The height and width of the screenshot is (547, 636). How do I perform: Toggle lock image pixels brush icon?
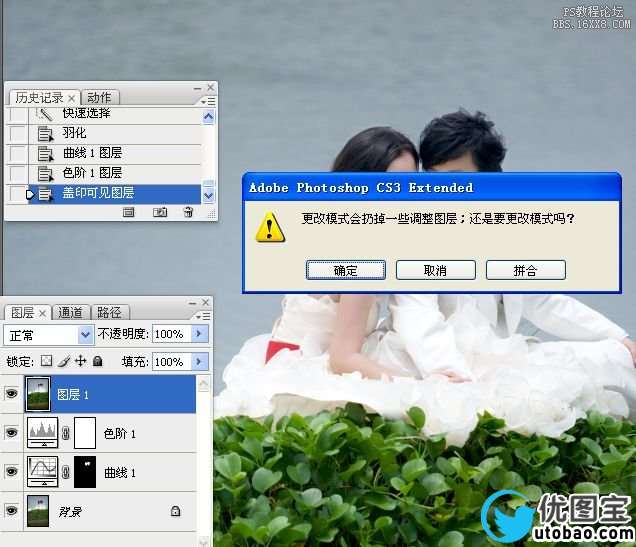[64, 361]
